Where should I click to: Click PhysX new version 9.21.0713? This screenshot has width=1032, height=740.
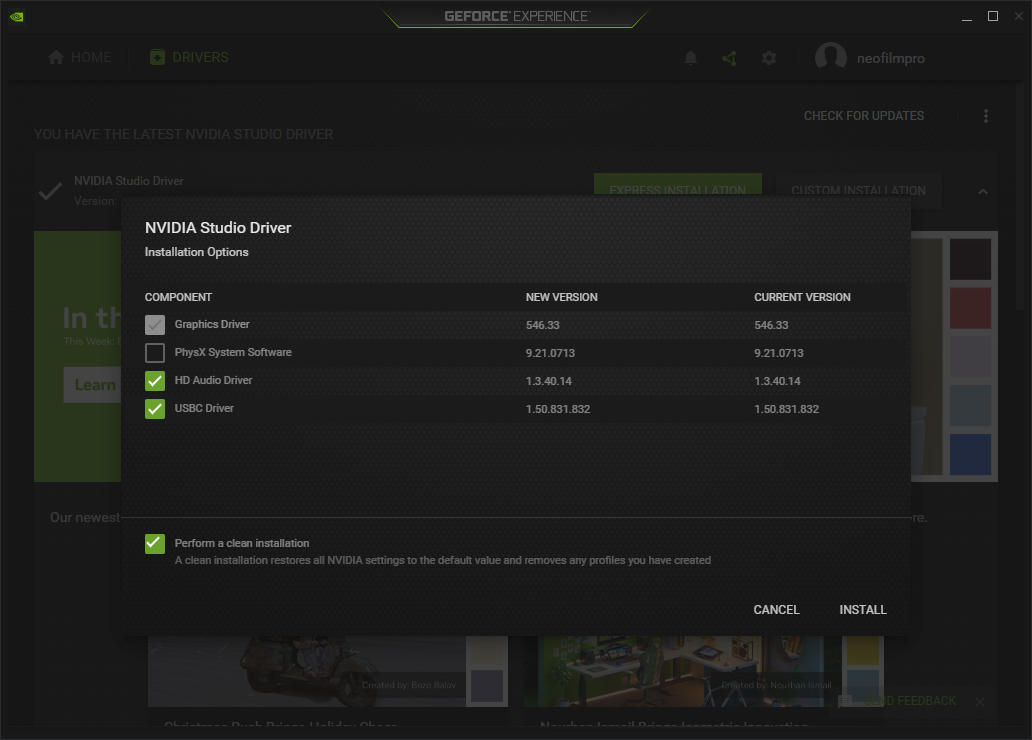(x=550, y=353)
